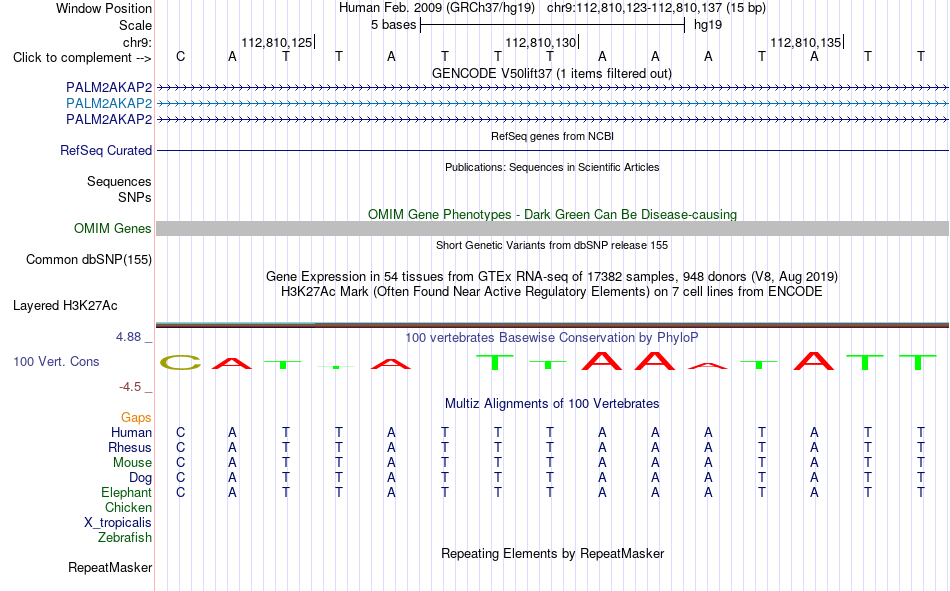Click the "RefSeq genes from NCBI" title

[x=552, y=136]
